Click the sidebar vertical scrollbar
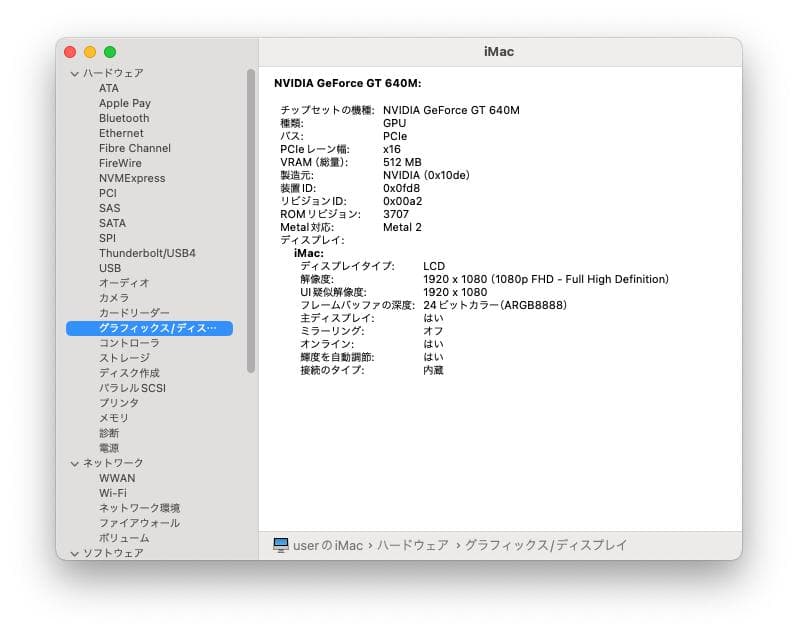 (250, 221)
